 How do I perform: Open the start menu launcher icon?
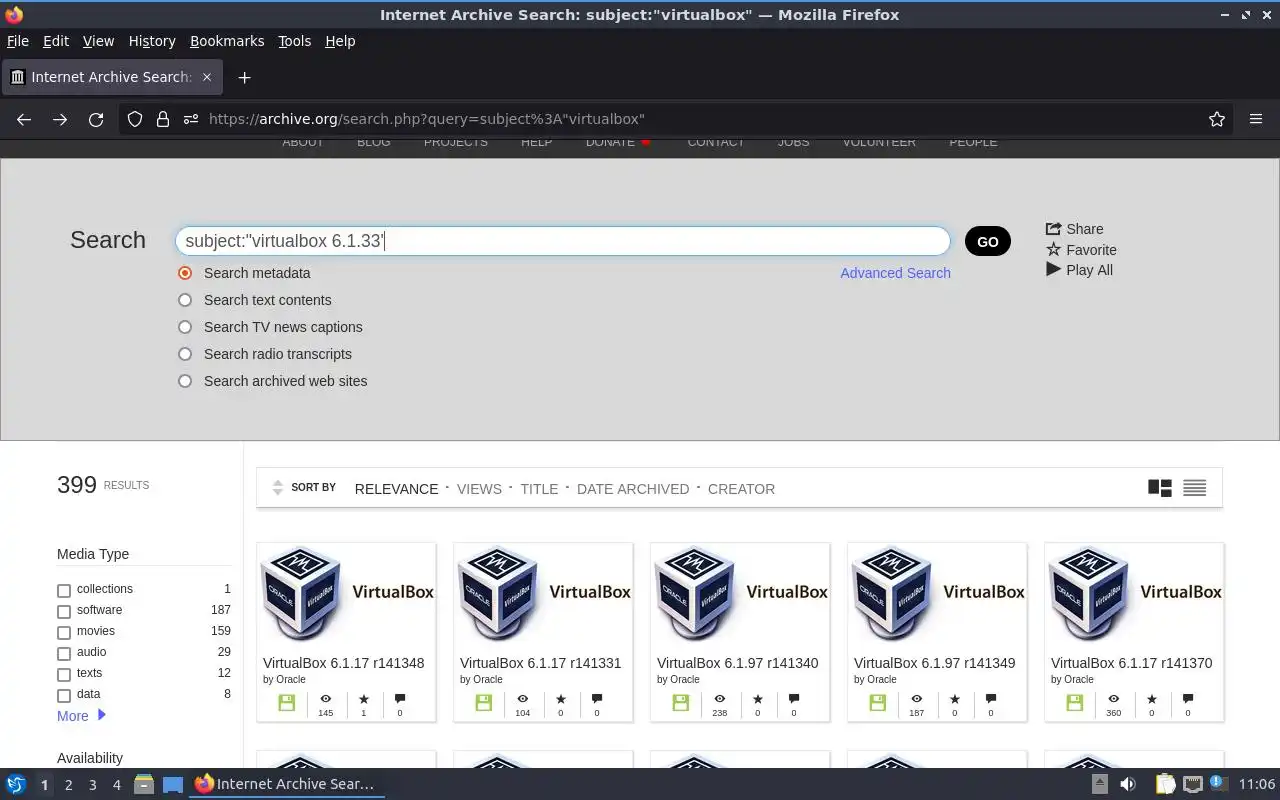pos(16,784)
